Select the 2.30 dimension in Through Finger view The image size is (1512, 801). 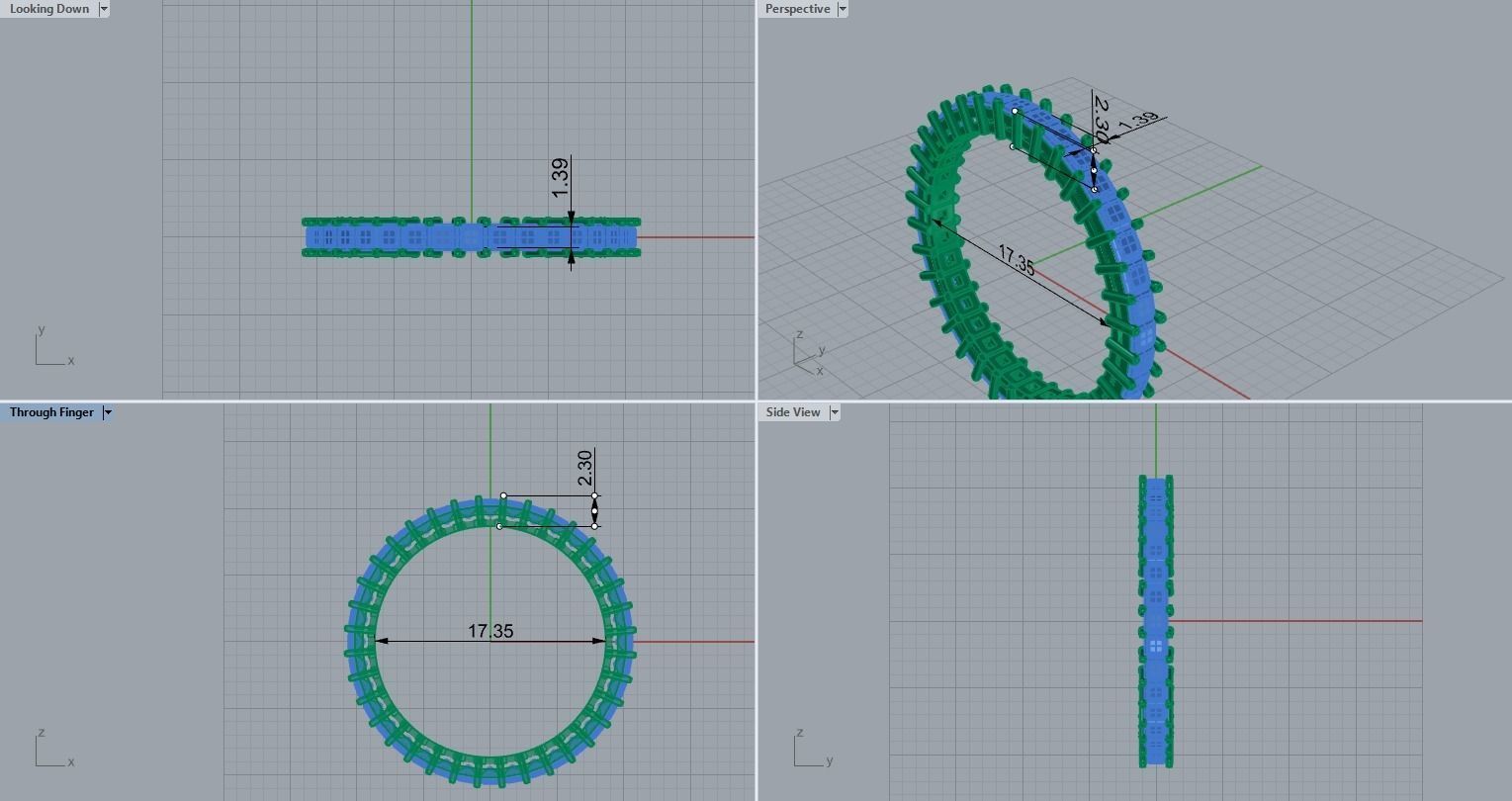583,467
